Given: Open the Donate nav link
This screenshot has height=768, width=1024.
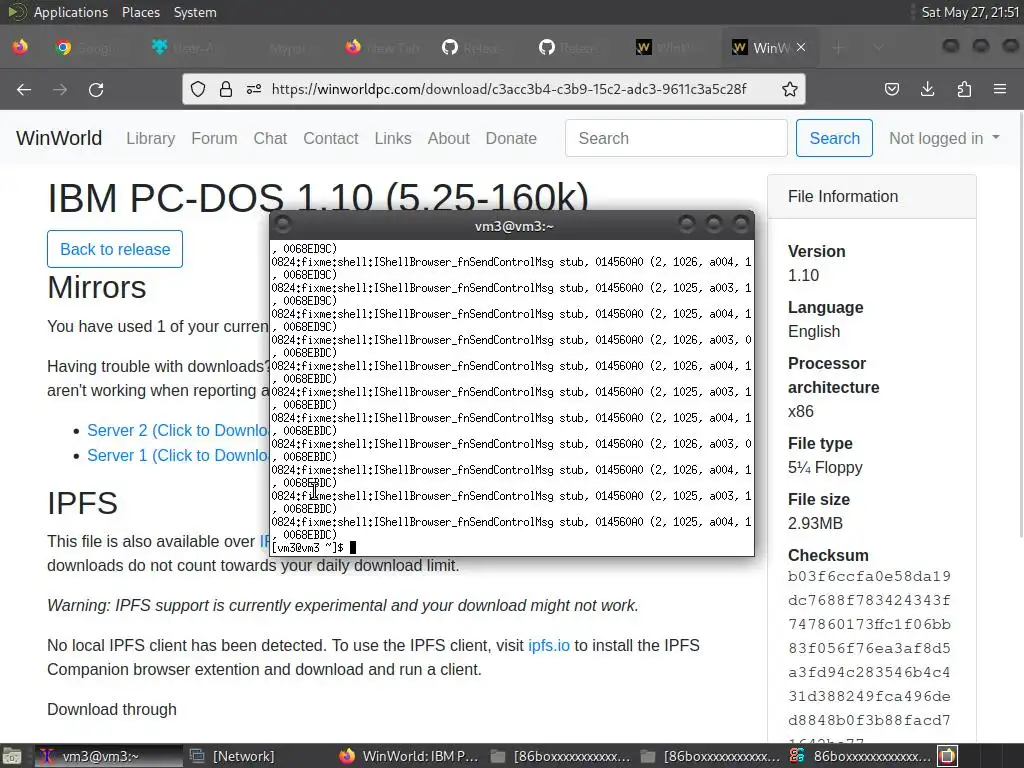Looking at the screenshot, I should (x=511, y=138).
